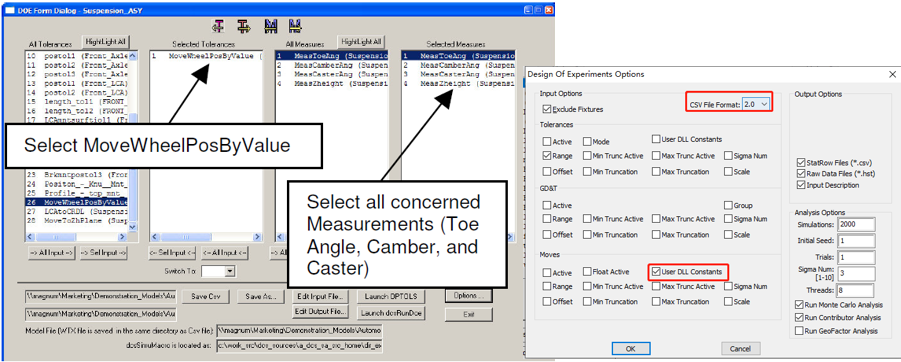Image resolution: width=901 pixels, height=362 pixels.
Task: Enable Run GeoFactor Analysis checkbox
Action: (x=799, y=330)
